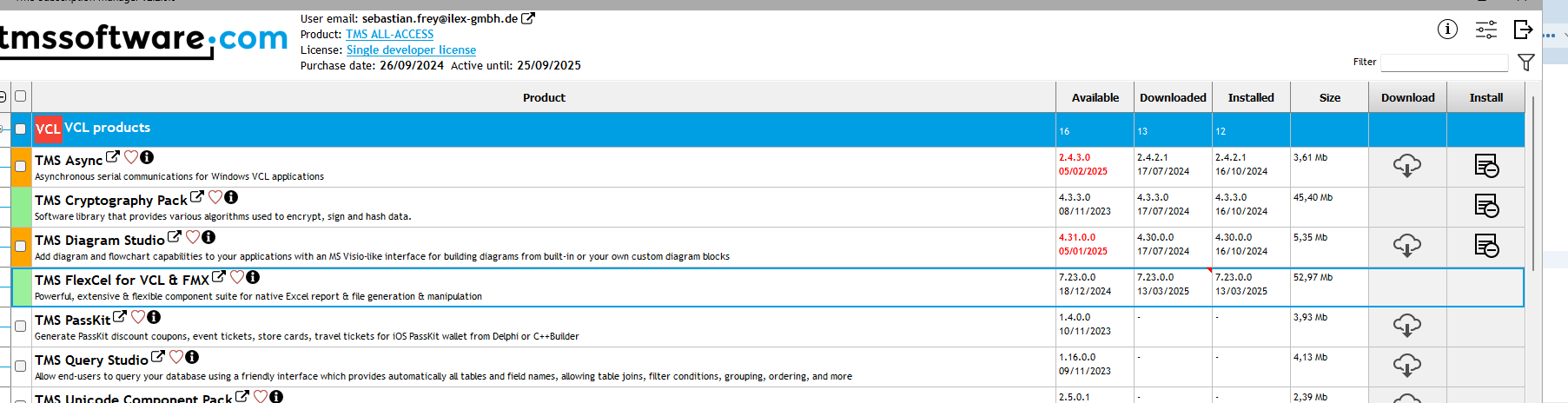Download TMS PassKit cloud icon
This screenshot has height=403, width=1568.
[x=1407, y=325]
